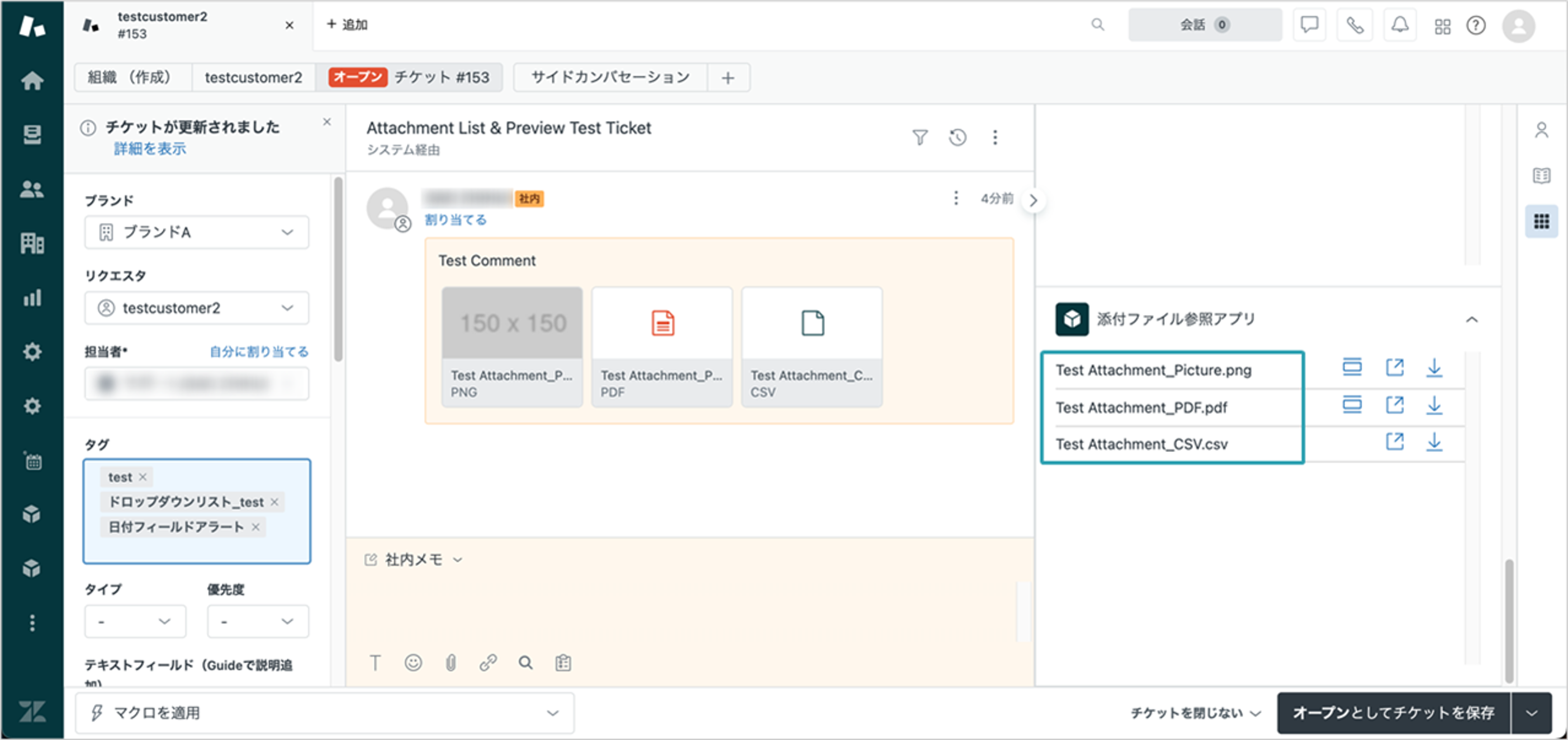Download Test Attachment_PDF.pdf
This screenshot has height=740, width=1568.
pos(1434,405)
